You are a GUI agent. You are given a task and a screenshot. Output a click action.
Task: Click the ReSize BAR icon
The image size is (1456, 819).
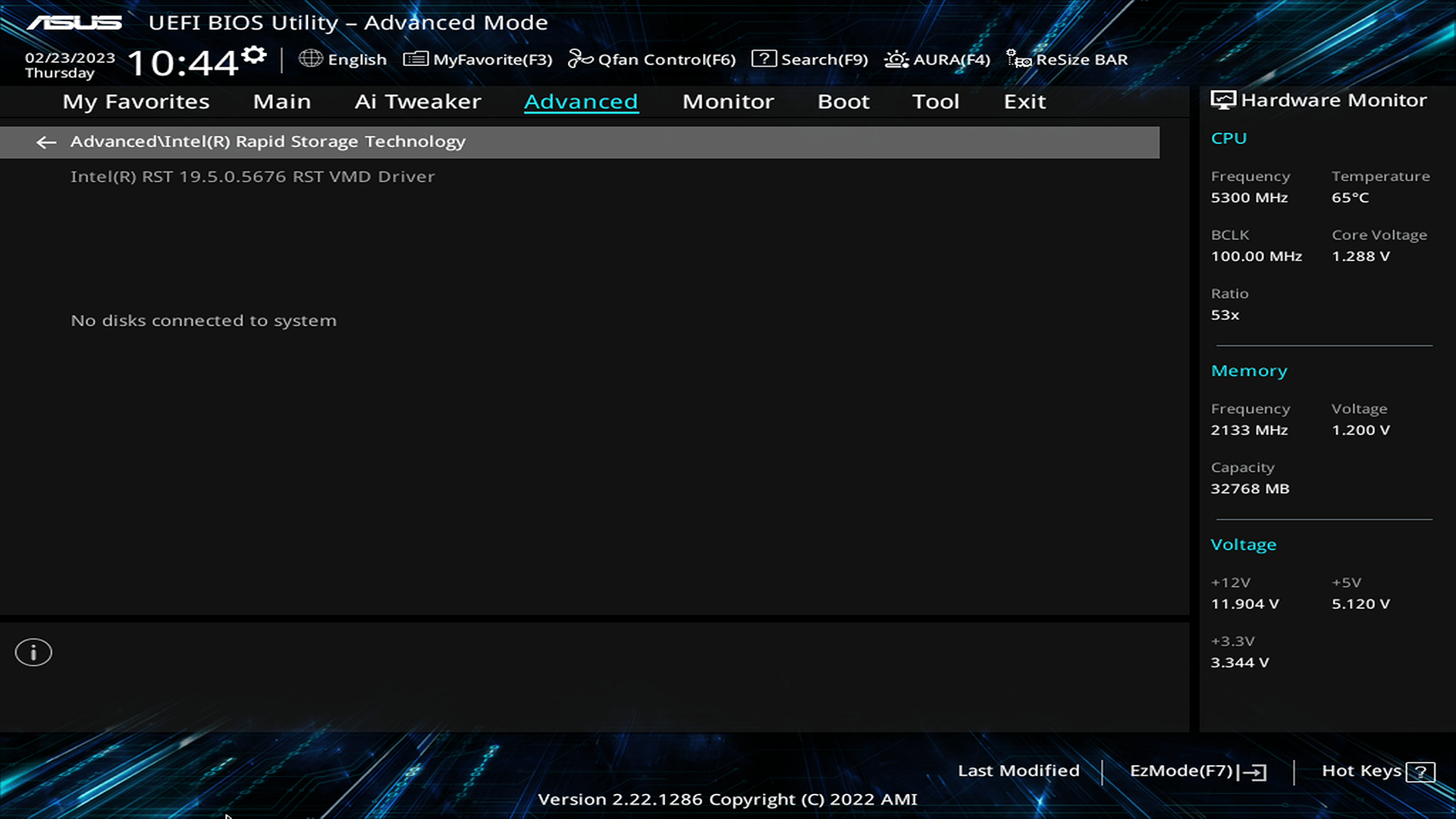coord(1018,58)
